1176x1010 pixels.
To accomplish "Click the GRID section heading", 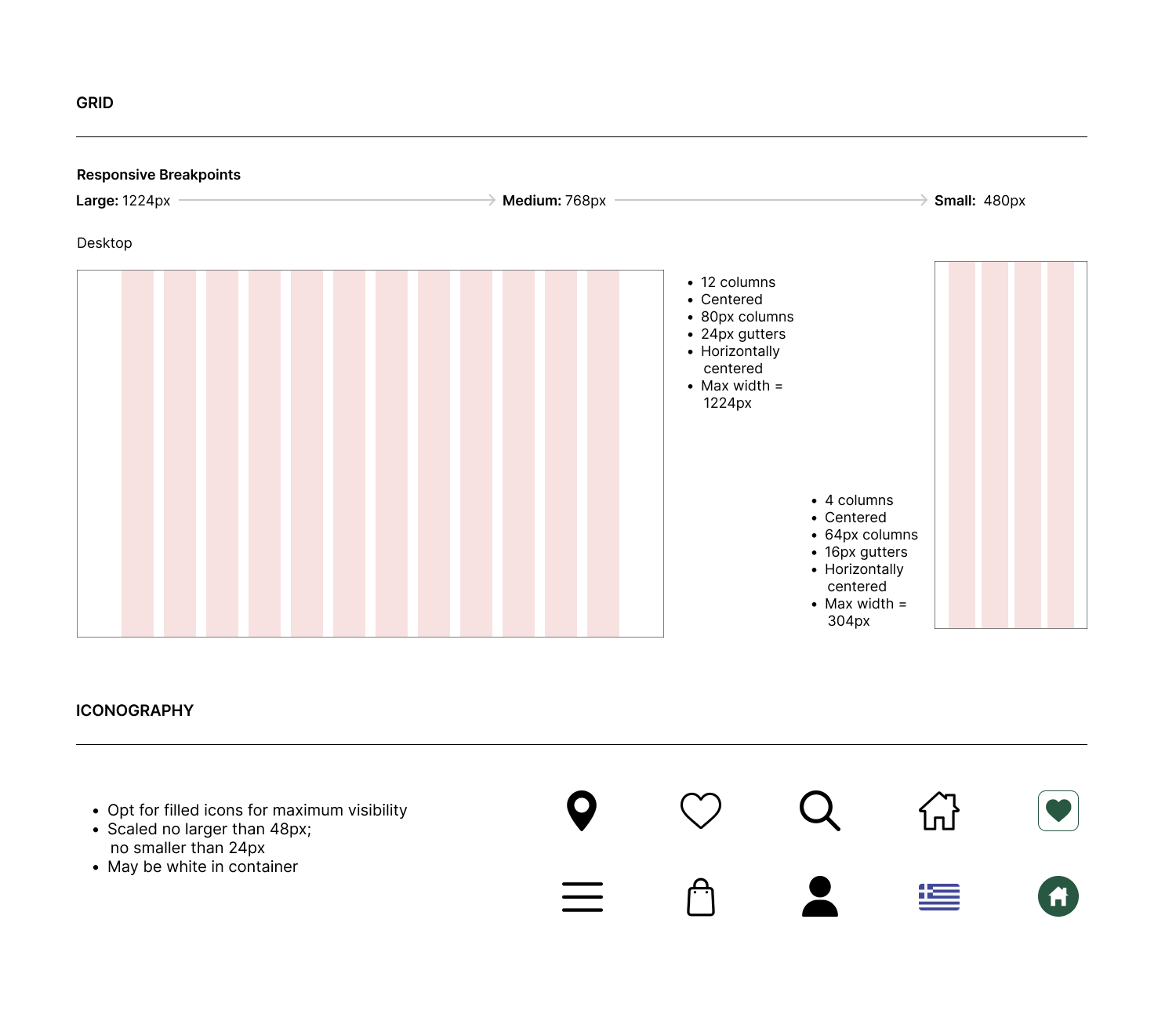I will 95,103.
